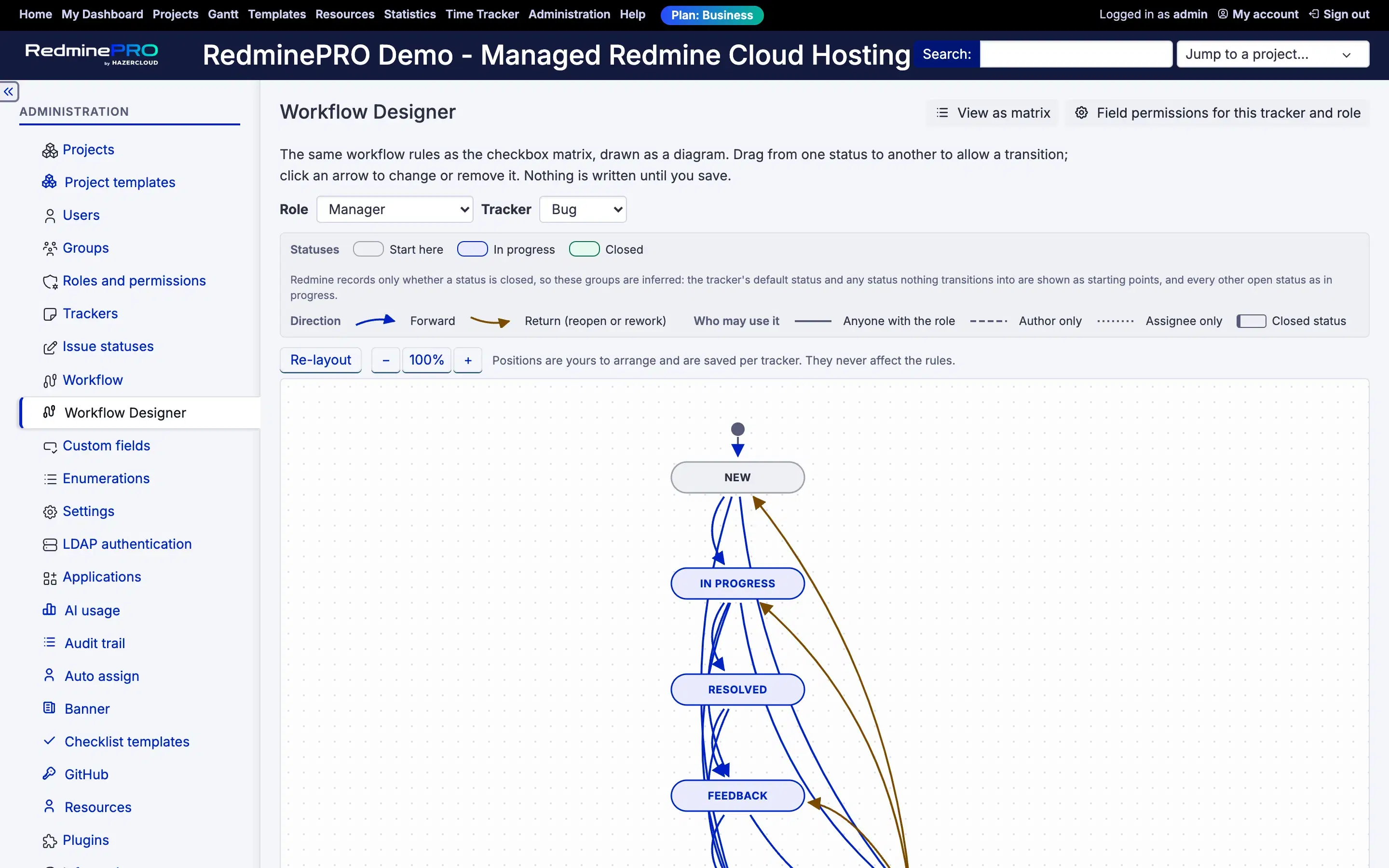Image resolution: width=1389 pixels, height=868 pixels.
Task: Click the Projects sidebar icon
Action: pos(50,150)
